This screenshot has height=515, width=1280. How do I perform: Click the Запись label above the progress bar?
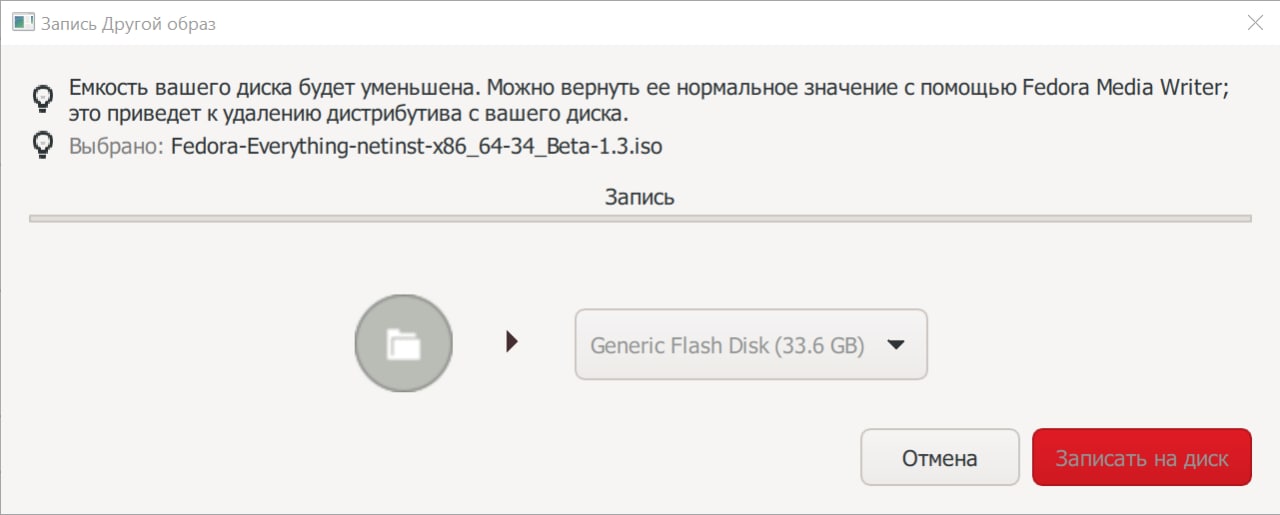pos(640,197)
